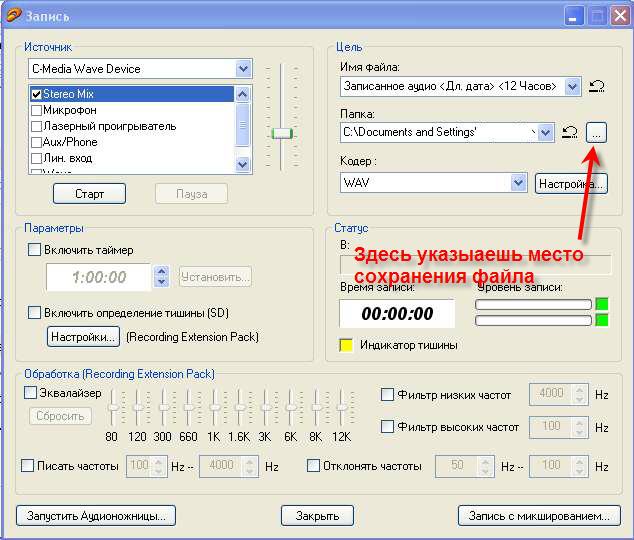634x540 pixels.
Task: Click Запустить Аудионожницы button
Action: click(x=96, y=516)
